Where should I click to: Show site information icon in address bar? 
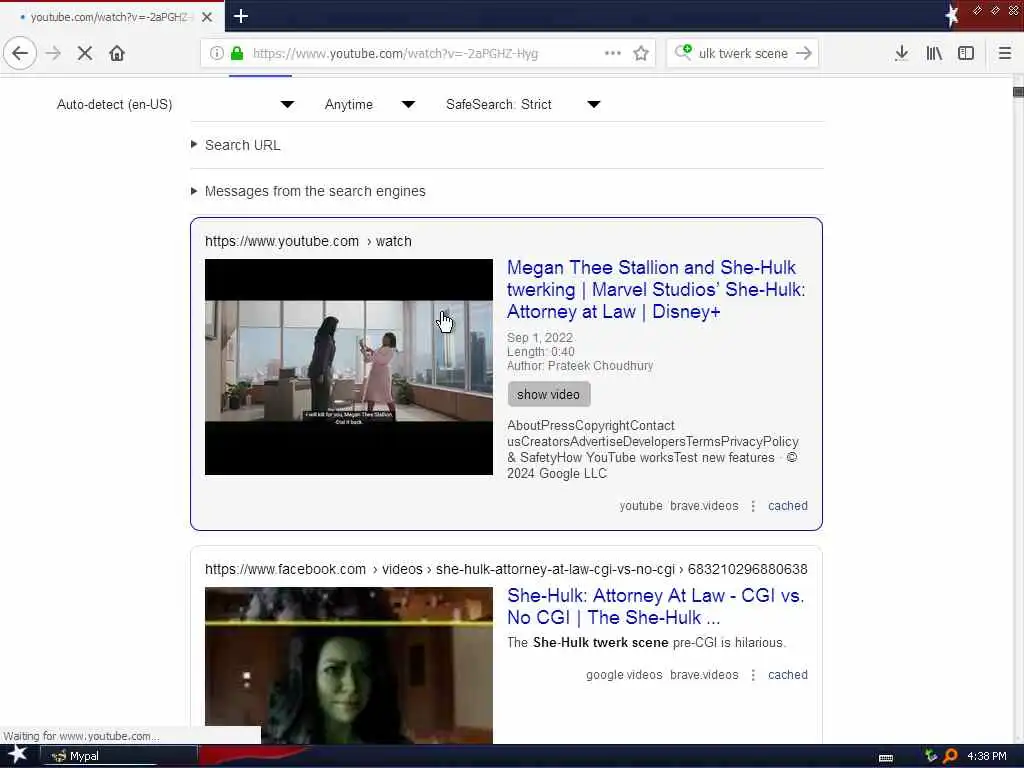[217, 53]
